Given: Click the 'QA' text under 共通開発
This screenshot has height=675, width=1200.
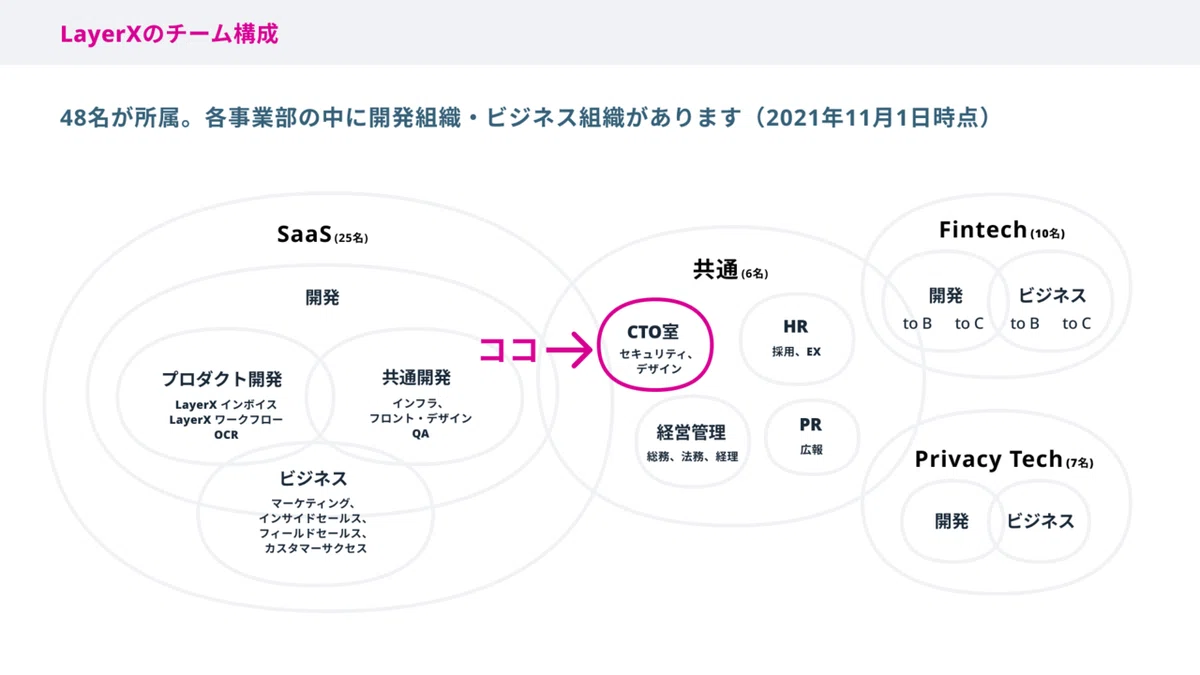Looking at the screenshot, I should [x=420, y=434].
